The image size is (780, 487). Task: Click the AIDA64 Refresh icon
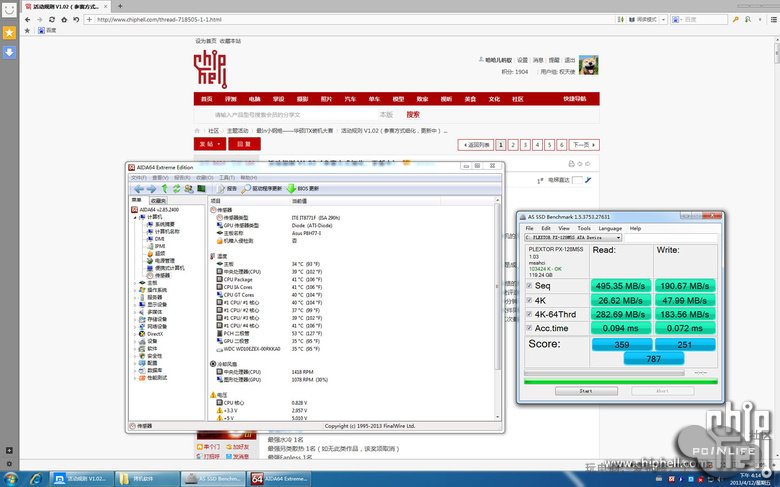pos(177,189)
